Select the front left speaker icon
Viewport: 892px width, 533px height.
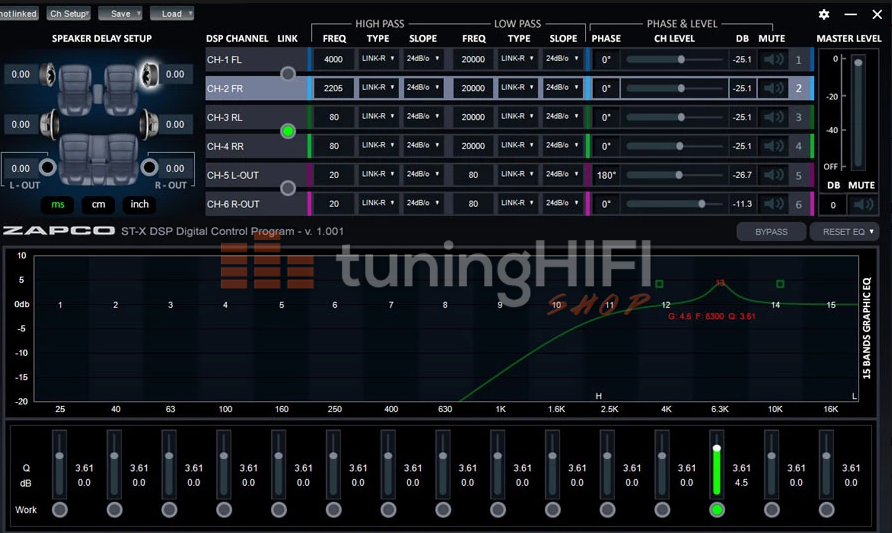(46, 74)
